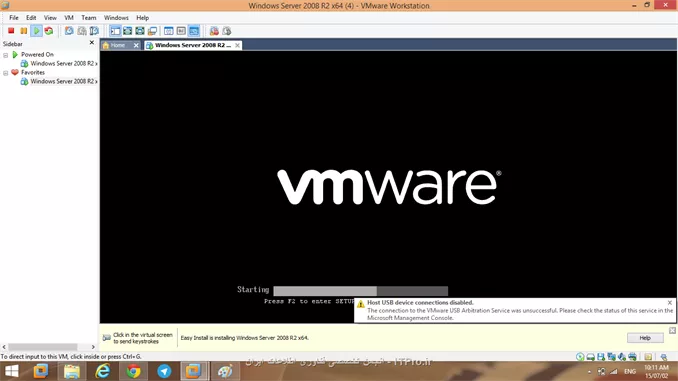Click the green Power On play icon
Image resolution: width=678 pixels, height=381 pixels.
[36, 31]
